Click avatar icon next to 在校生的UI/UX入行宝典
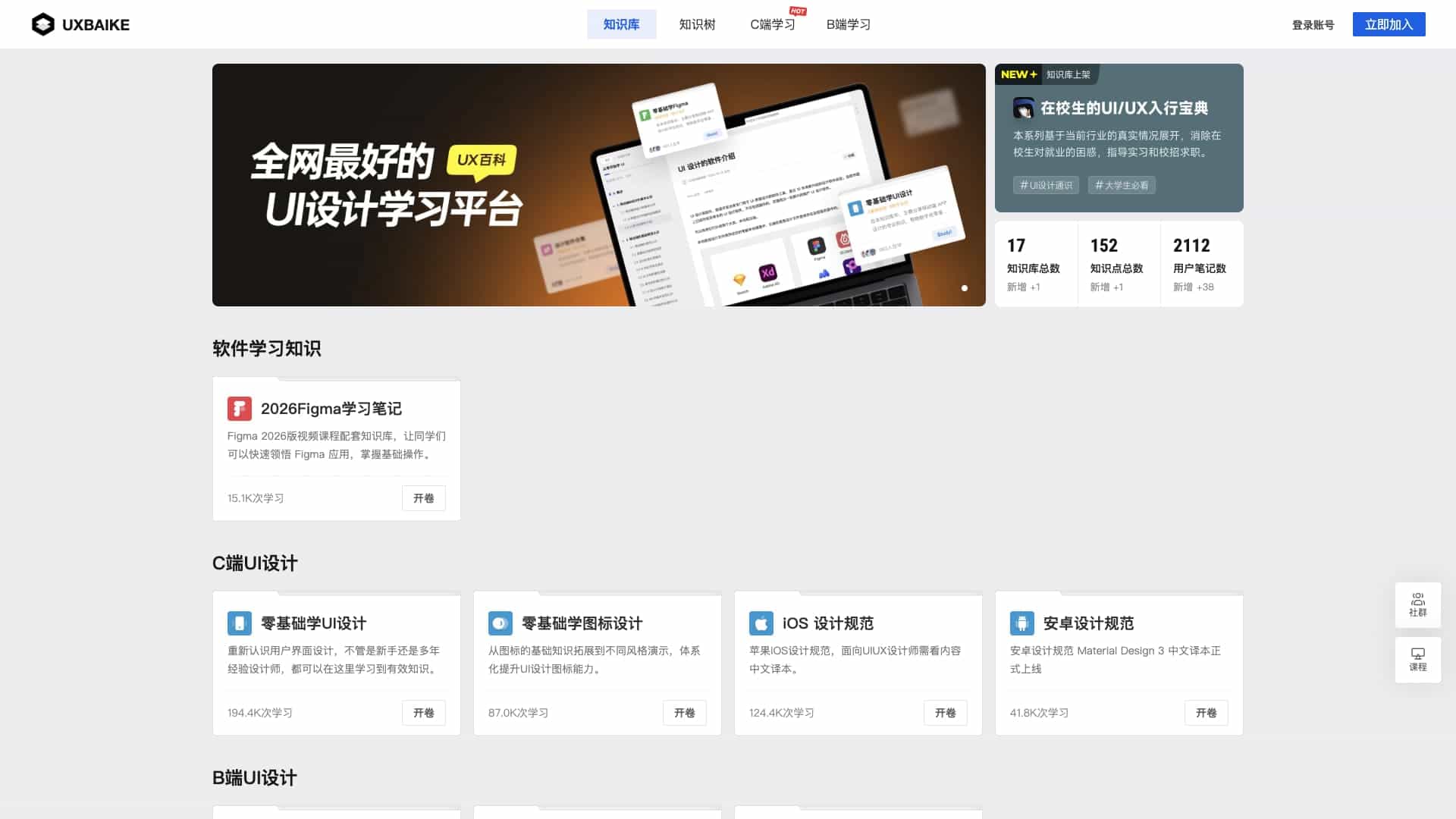The image size is (1456, 819). [1024, 108]
